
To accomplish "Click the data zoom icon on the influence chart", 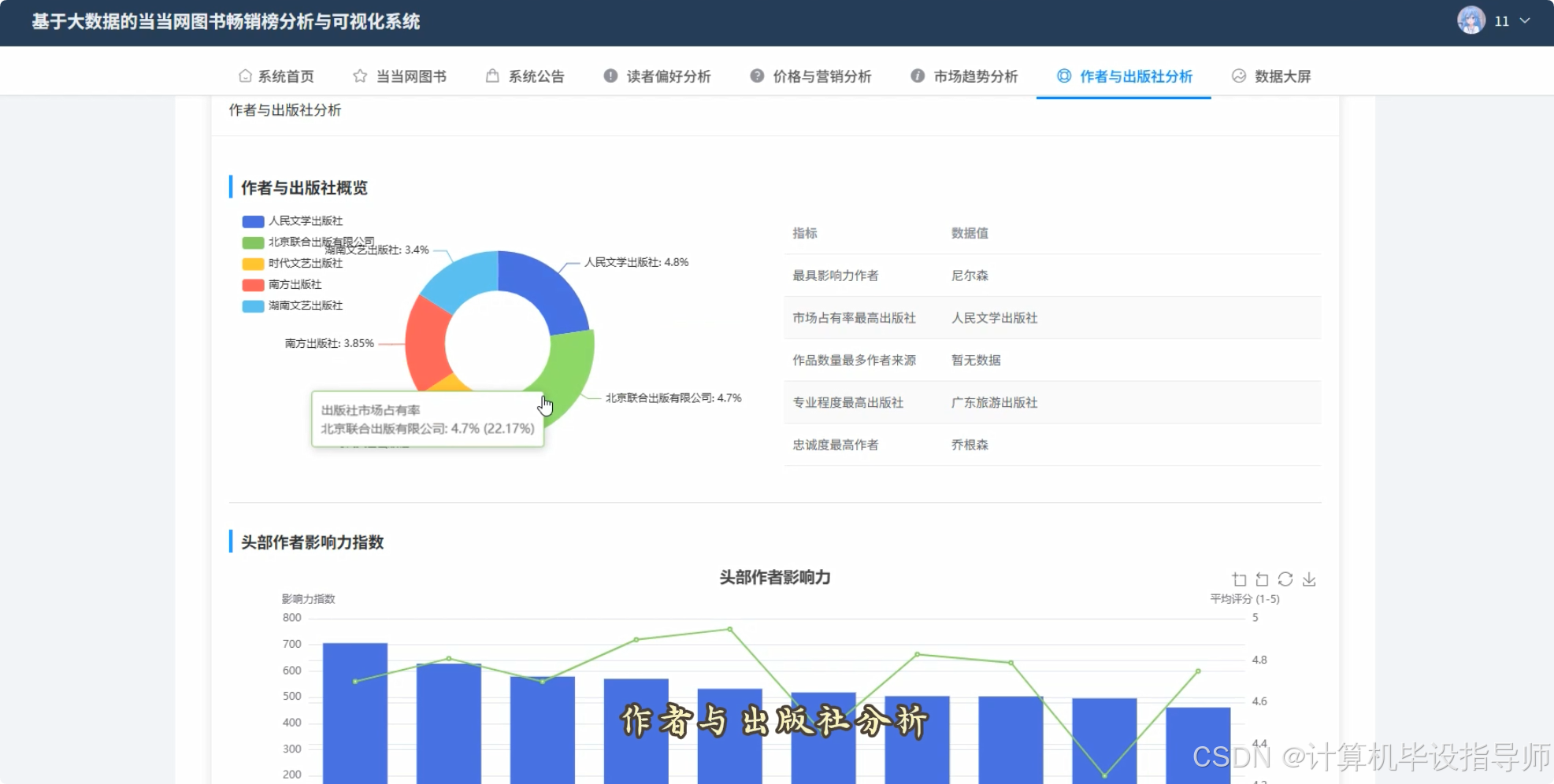I will coord(1239,579).
